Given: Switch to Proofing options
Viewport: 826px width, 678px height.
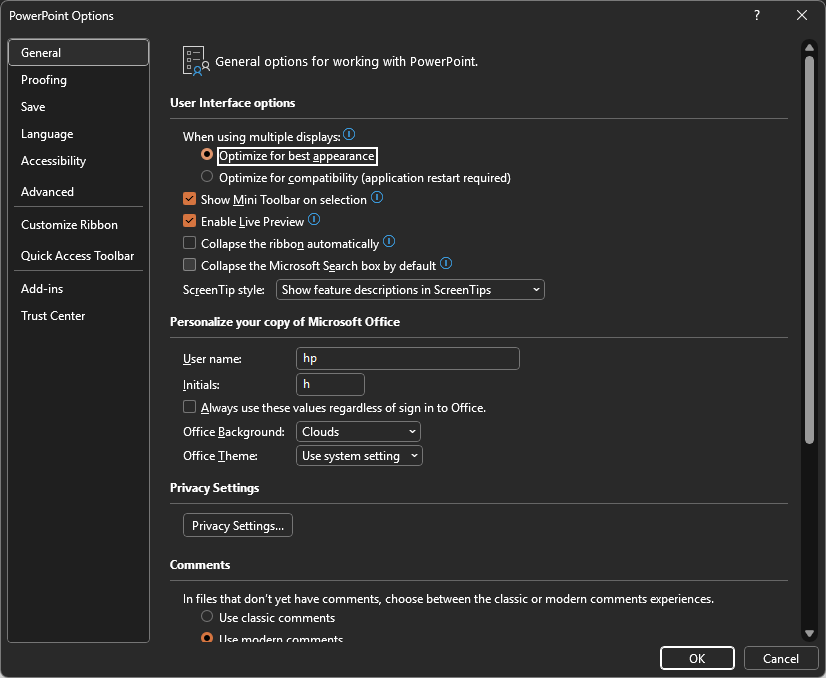Looking at the screenshot, I should coord(78,80).
